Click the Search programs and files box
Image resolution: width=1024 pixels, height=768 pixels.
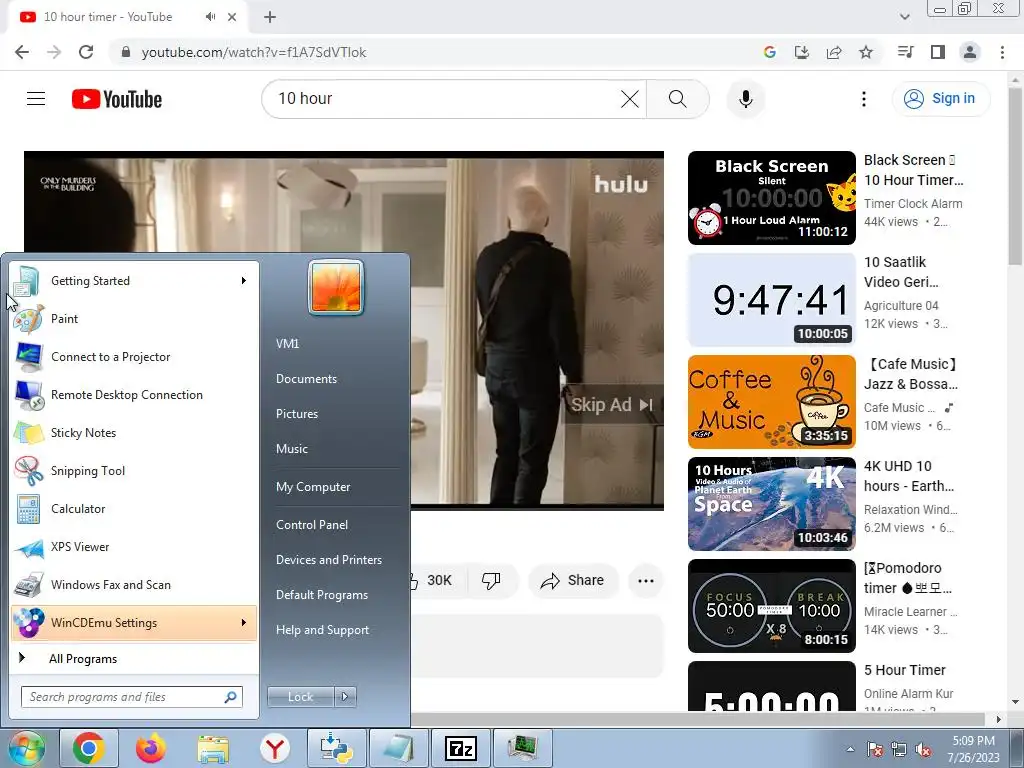pyautogui.click(x=131, y=697)
